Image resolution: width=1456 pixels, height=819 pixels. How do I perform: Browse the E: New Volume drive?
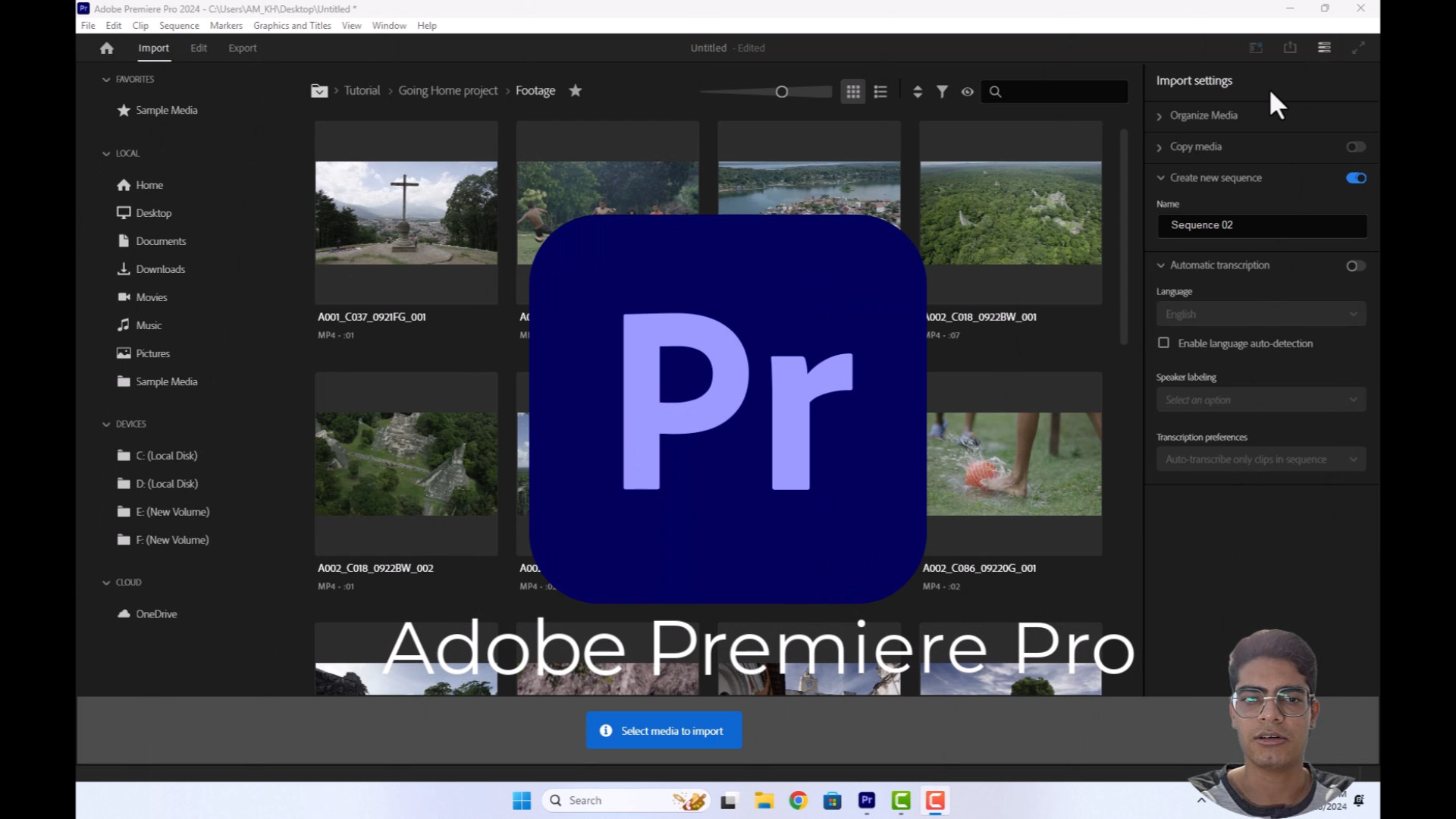(x=164, y=512)
